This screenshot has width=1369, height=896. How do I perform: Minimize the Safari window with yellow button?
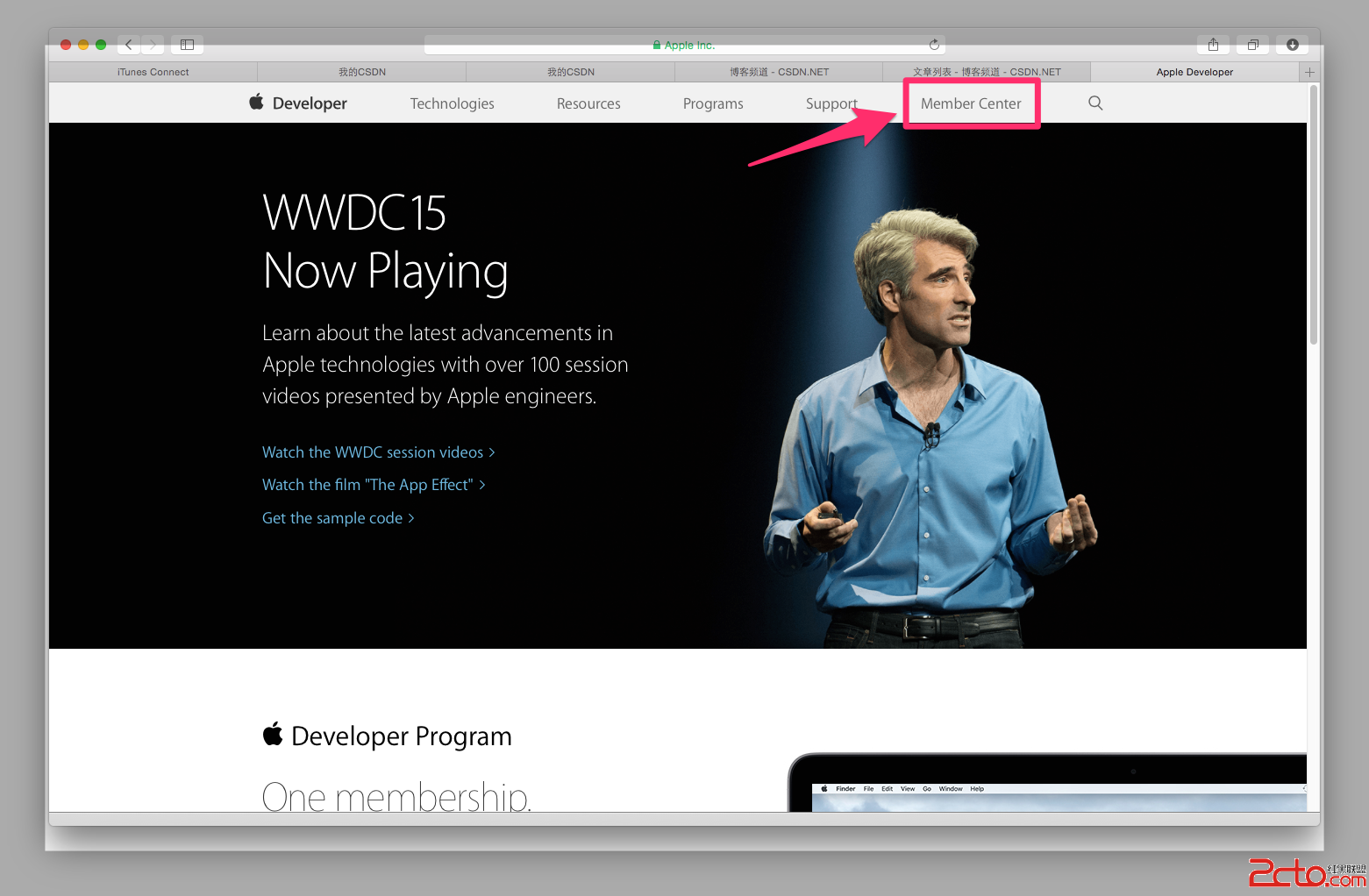pos(83,45)
